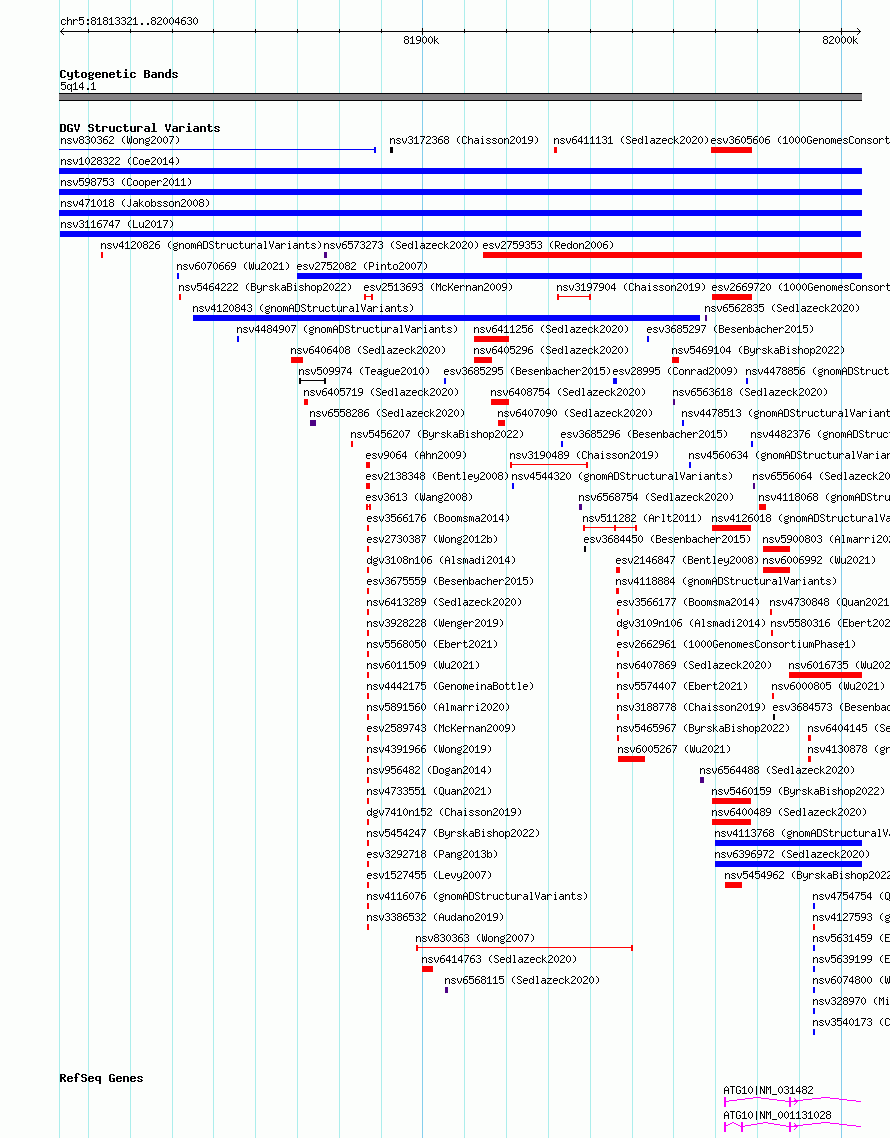Click nsv4120826 gnomADStructuralVariants label

coord(211,245)
